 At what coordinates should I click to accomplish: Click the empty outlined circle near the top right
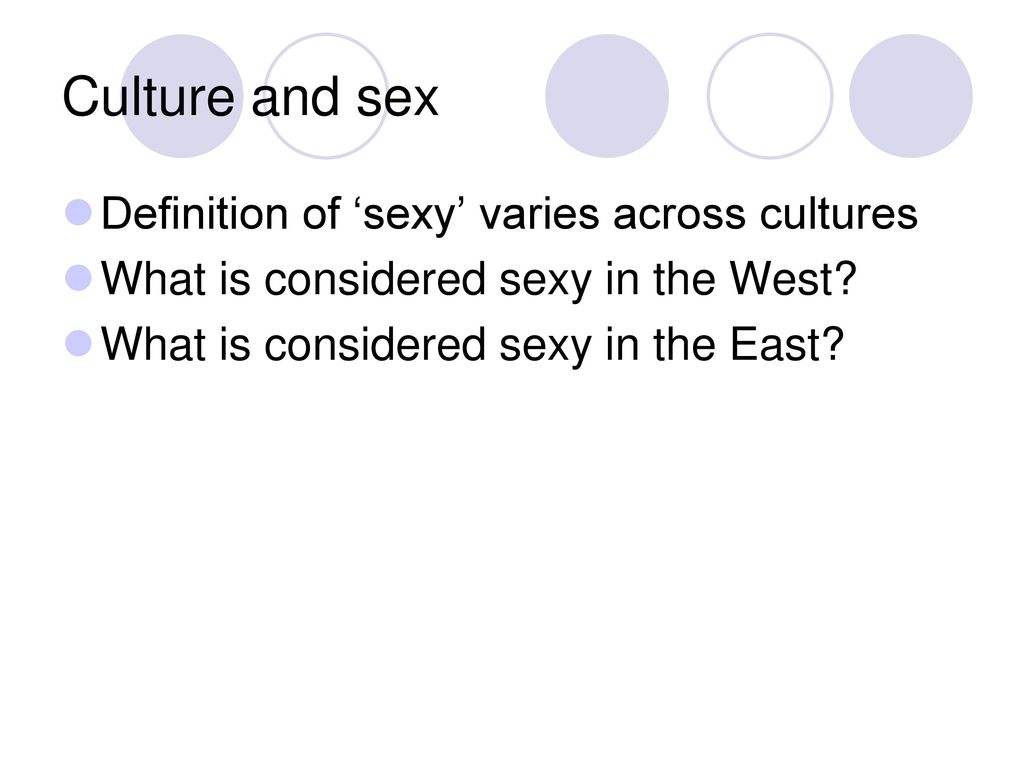(x=770, y=96)
